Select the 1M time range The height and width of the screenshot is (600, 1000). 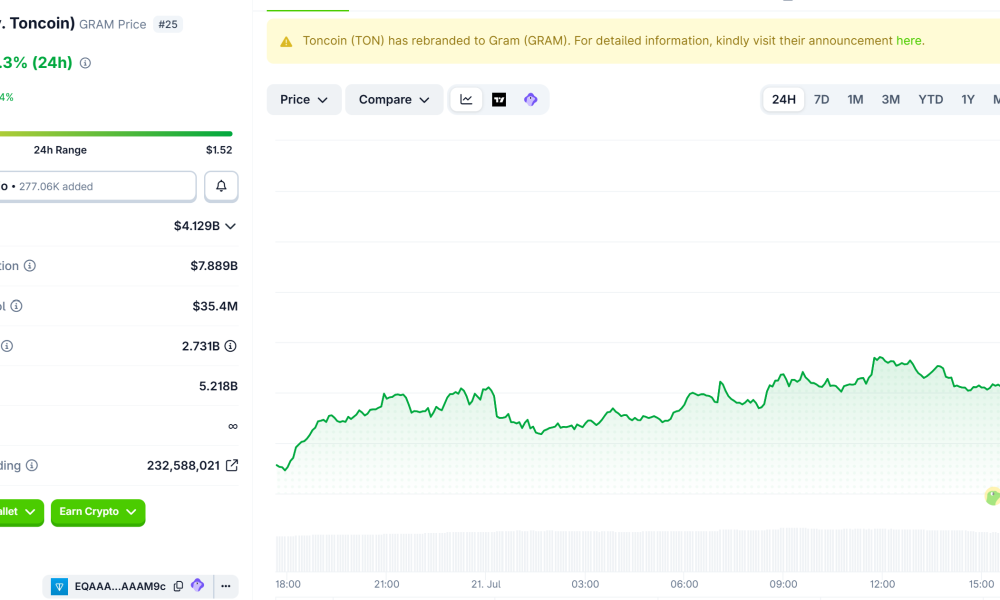tap(855, 99)
